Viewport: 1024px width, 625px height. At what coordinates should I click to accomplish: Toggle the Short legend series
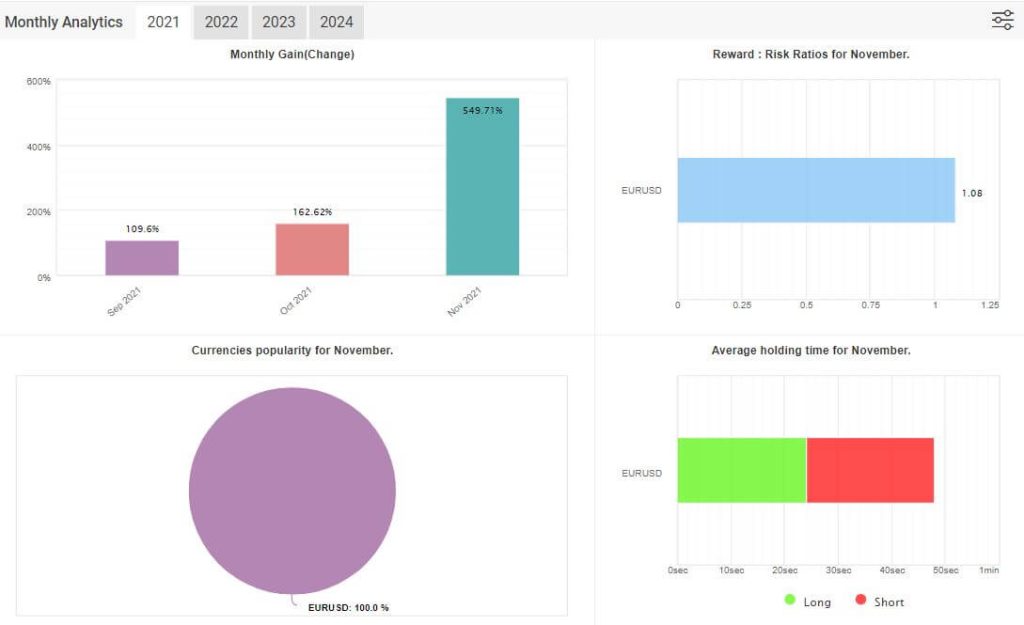point(888,602)
